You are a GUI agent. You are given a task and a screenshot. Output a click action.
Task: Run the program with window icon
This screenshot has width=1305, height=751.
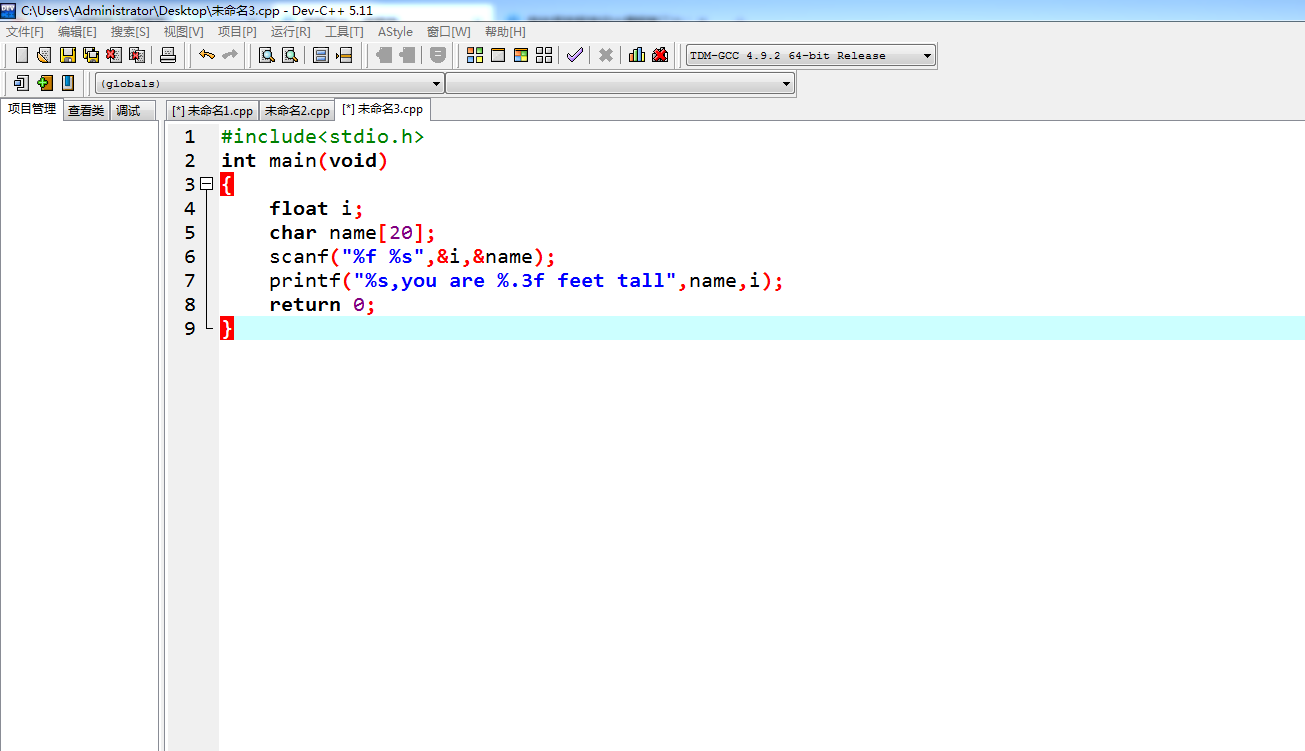tap(498, 55)
